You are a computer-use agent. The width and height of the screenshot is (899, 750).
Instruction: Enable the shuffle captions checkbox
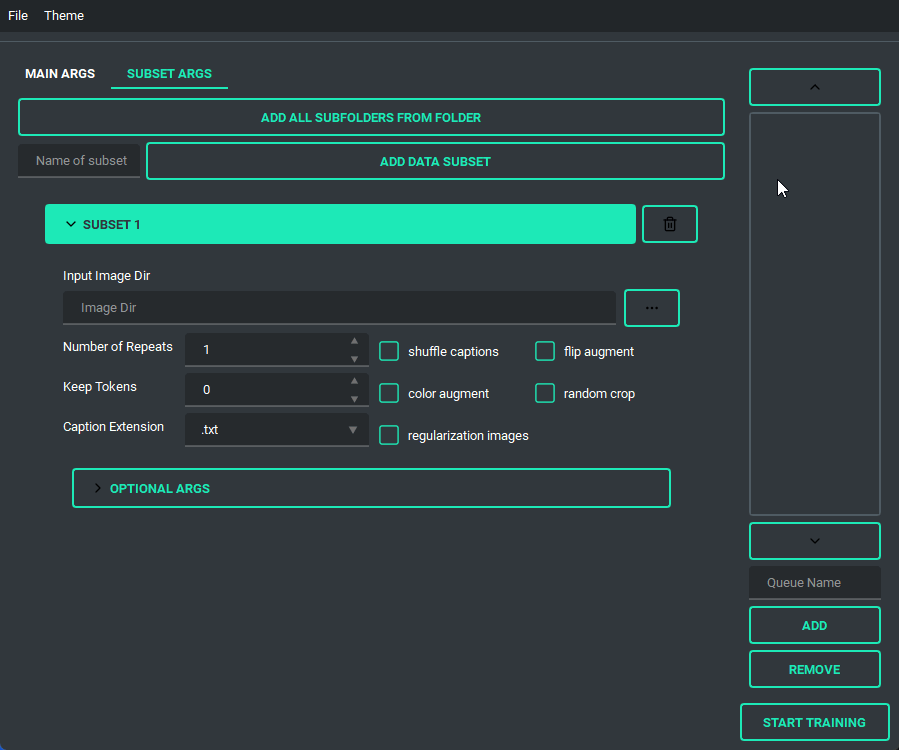click(389, 351)
